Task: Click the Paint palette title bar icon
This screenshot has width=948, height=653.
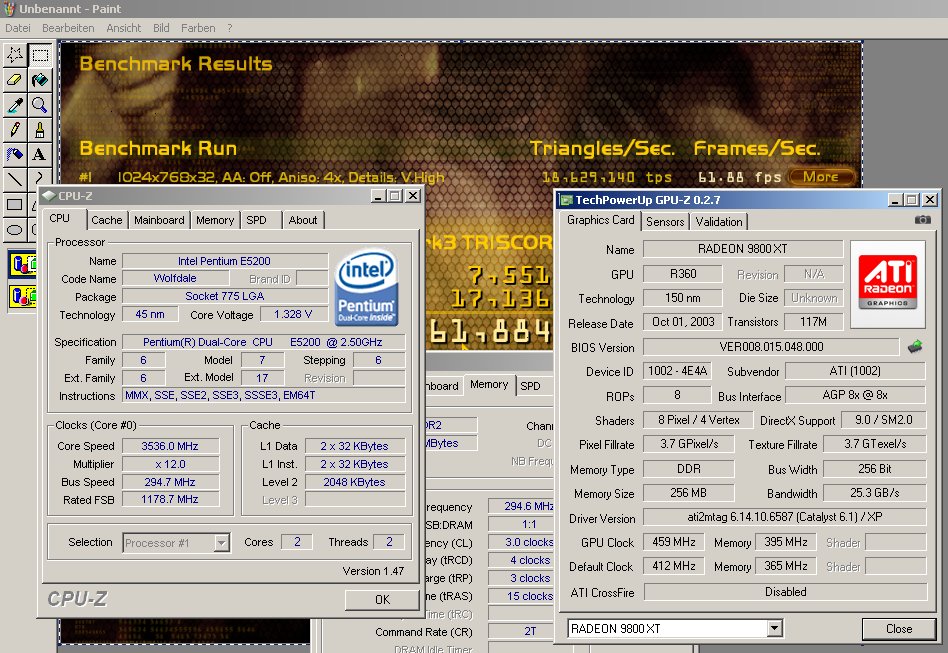Action: [x=9, y=8]
